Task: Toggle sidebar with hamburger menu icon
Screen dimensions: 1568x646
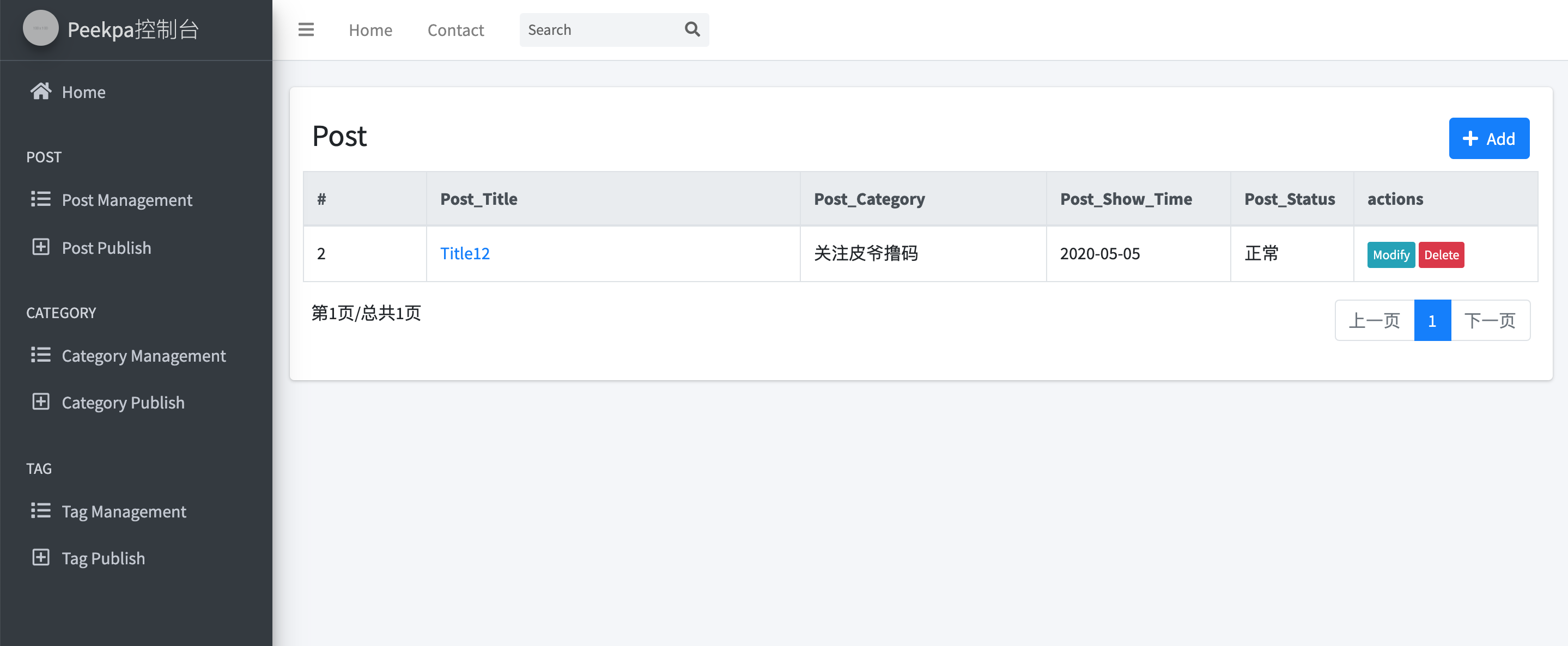Action: click(x=306, y=29)
